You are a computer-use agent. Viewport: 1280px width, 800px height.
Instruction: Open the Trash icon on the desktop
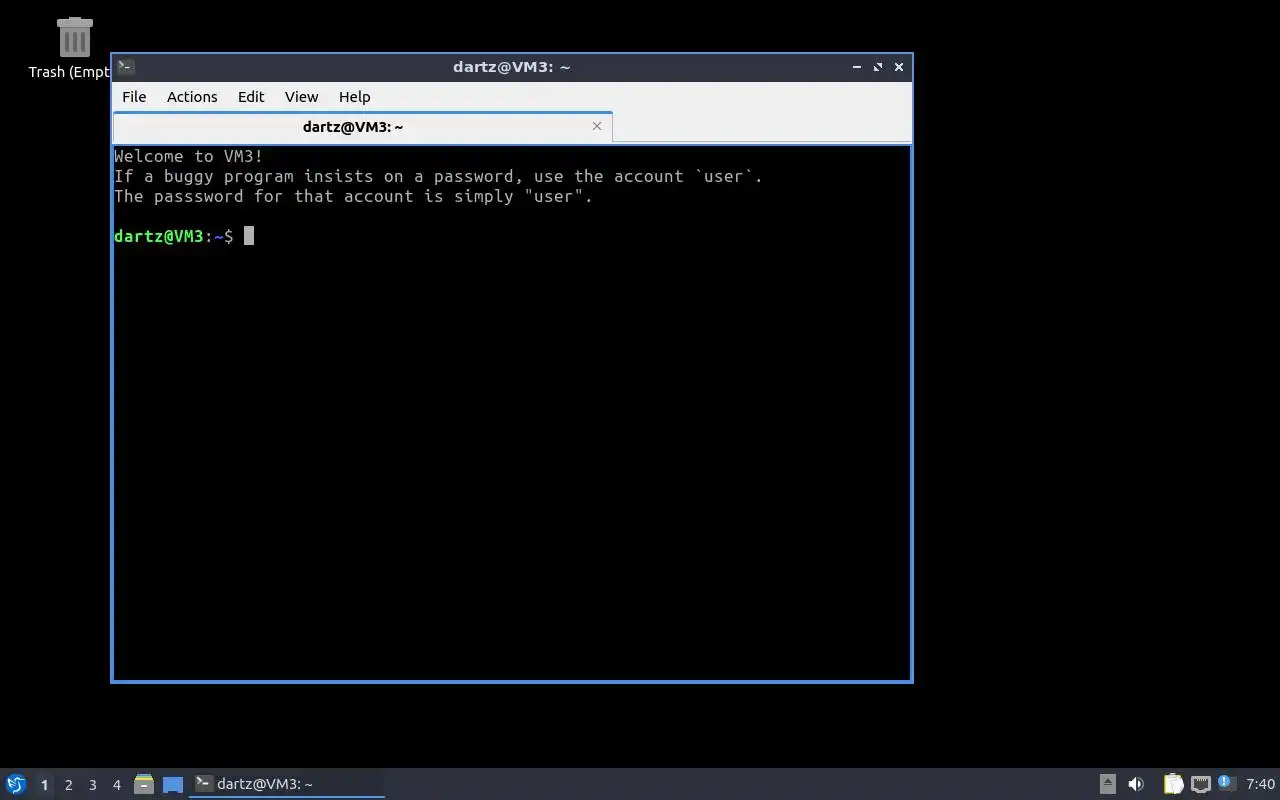click(x=74, y=38)
